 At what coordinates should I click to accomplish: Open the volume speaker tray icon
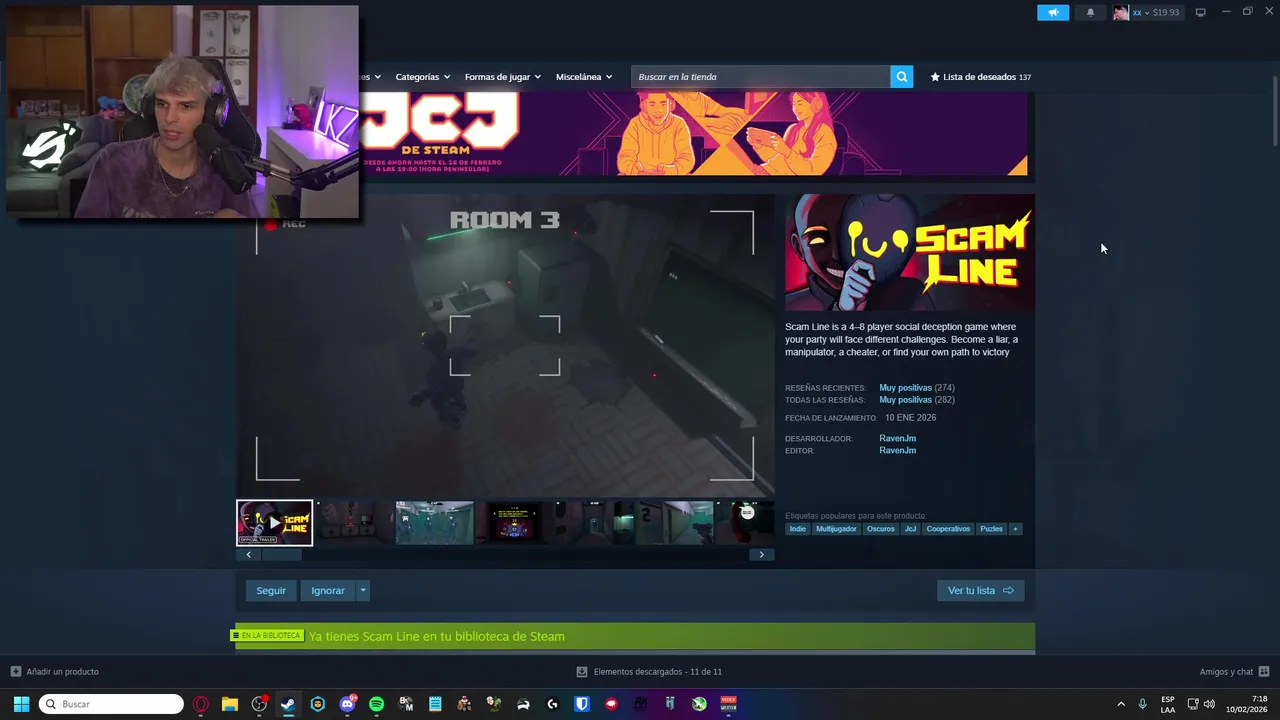click(1209, 704)
